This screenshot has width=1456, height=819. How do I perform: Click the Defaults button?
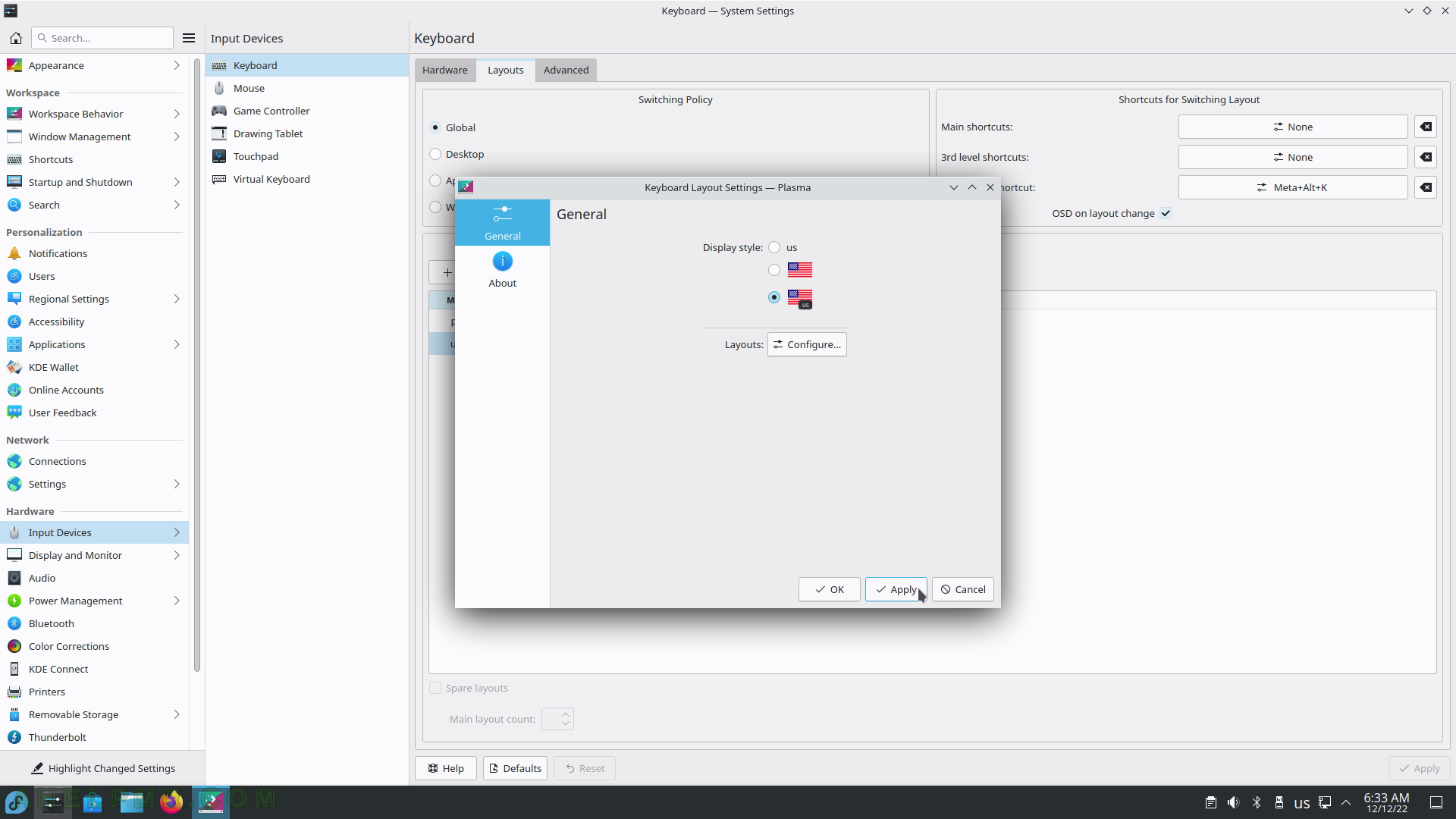pos(515,768)
